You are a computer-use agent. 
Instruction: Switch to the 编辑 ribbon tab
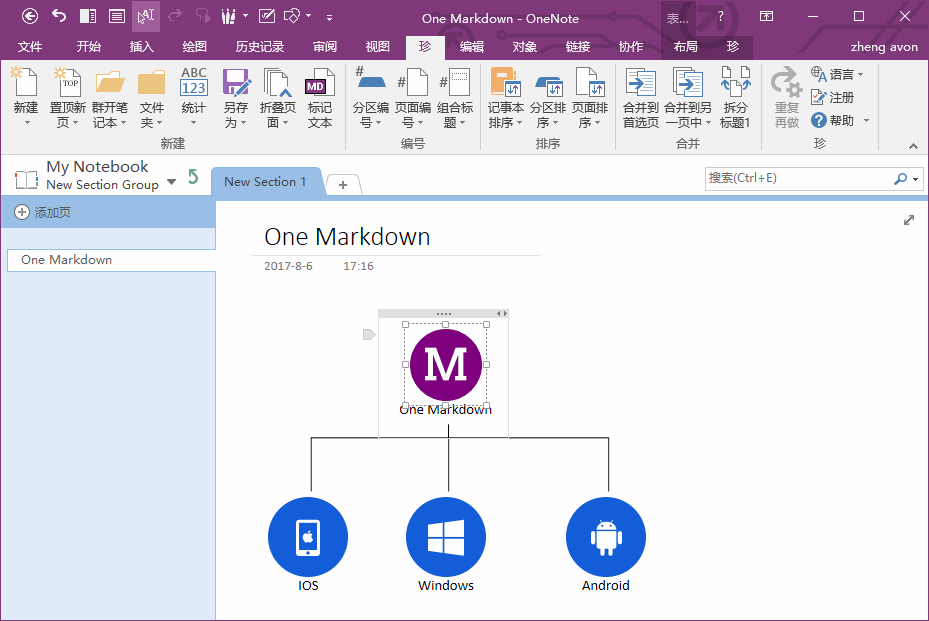click(472, 47)
